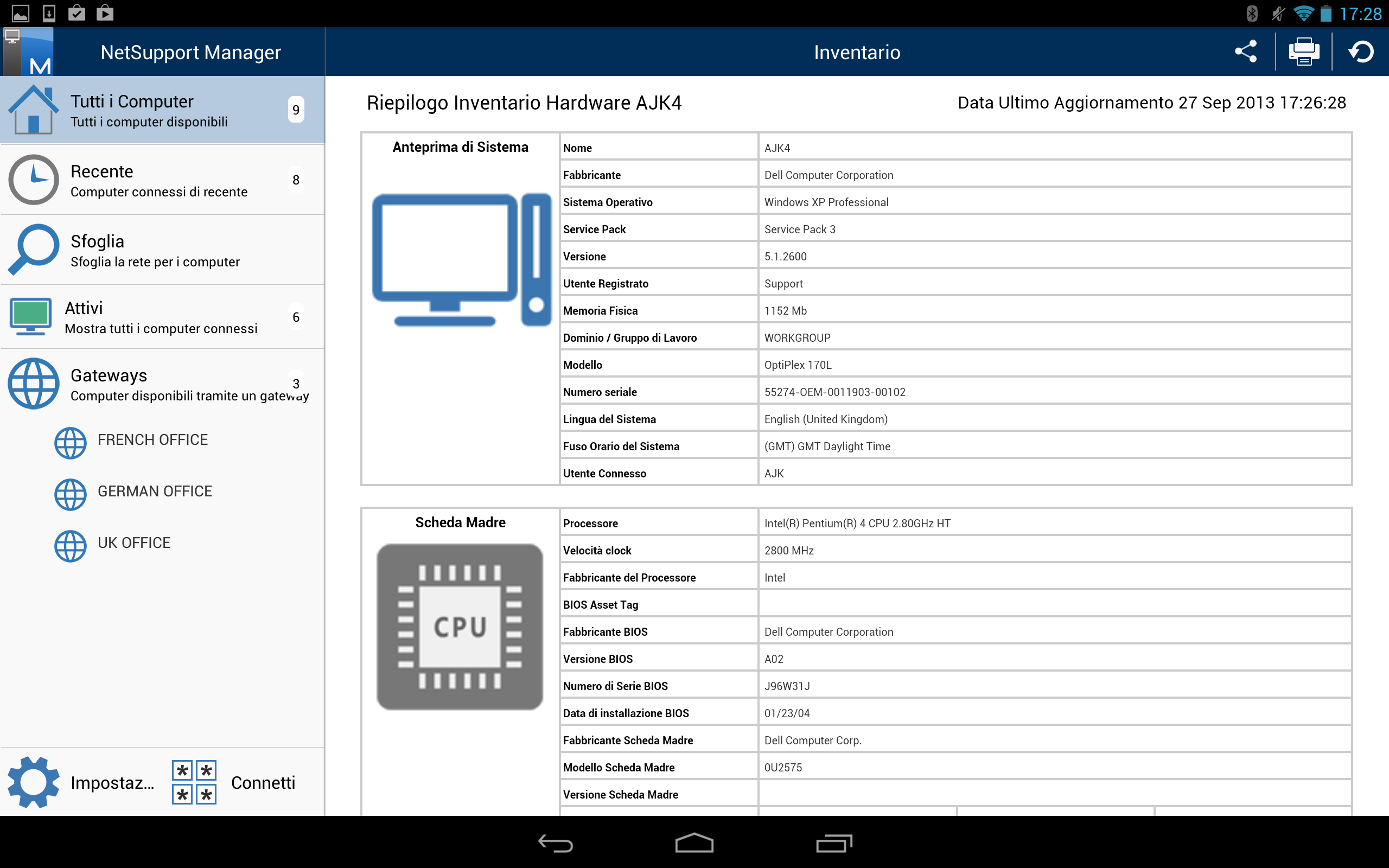Tap the Memoria Fisica value 1152 Mb
Screen dimensions: 1389x868
(x=785, y=310)
